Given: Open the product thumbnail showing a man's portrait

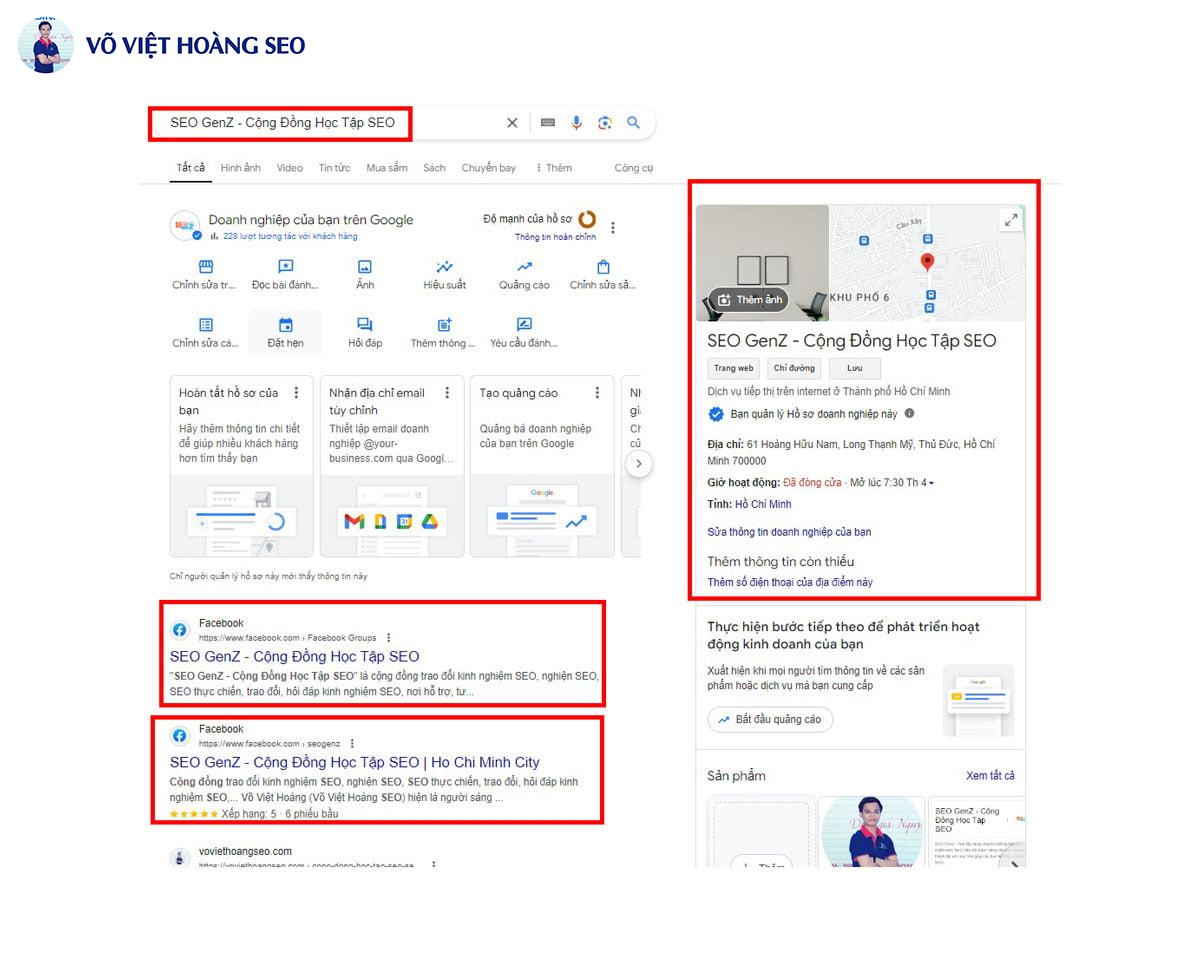Looking at the screenshot, I should tap(869, 830).
